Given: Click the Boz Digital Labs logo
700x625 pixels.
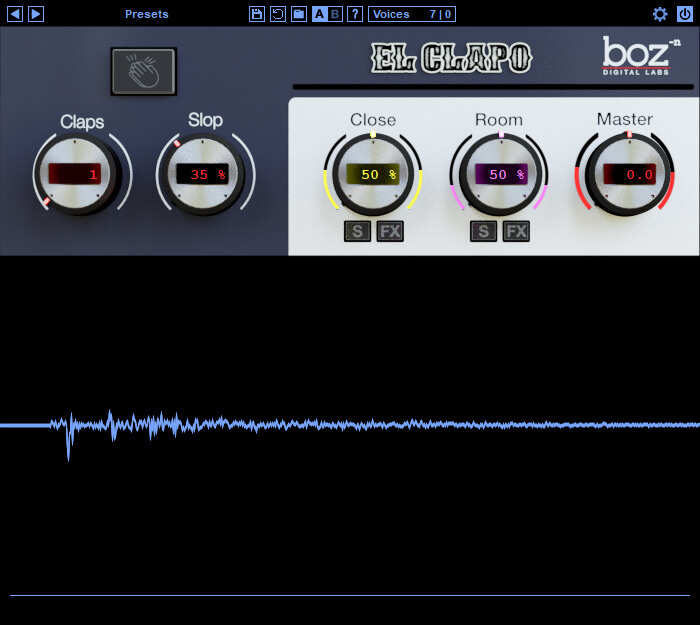Looking at the screenshot, I should click(x=641, y=56).
